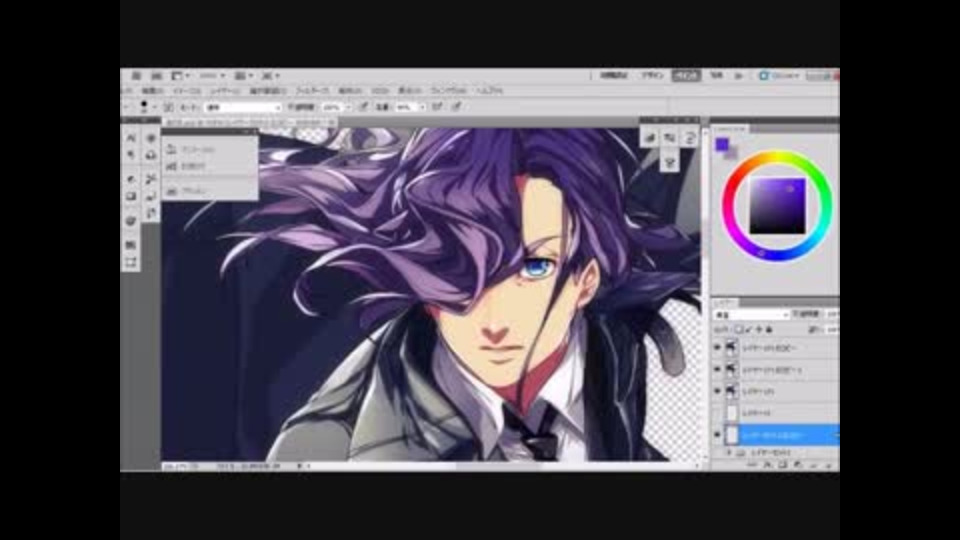Click the highlighted ペイント workspace button
The image size is (960, 540).
tap(686, 75)
